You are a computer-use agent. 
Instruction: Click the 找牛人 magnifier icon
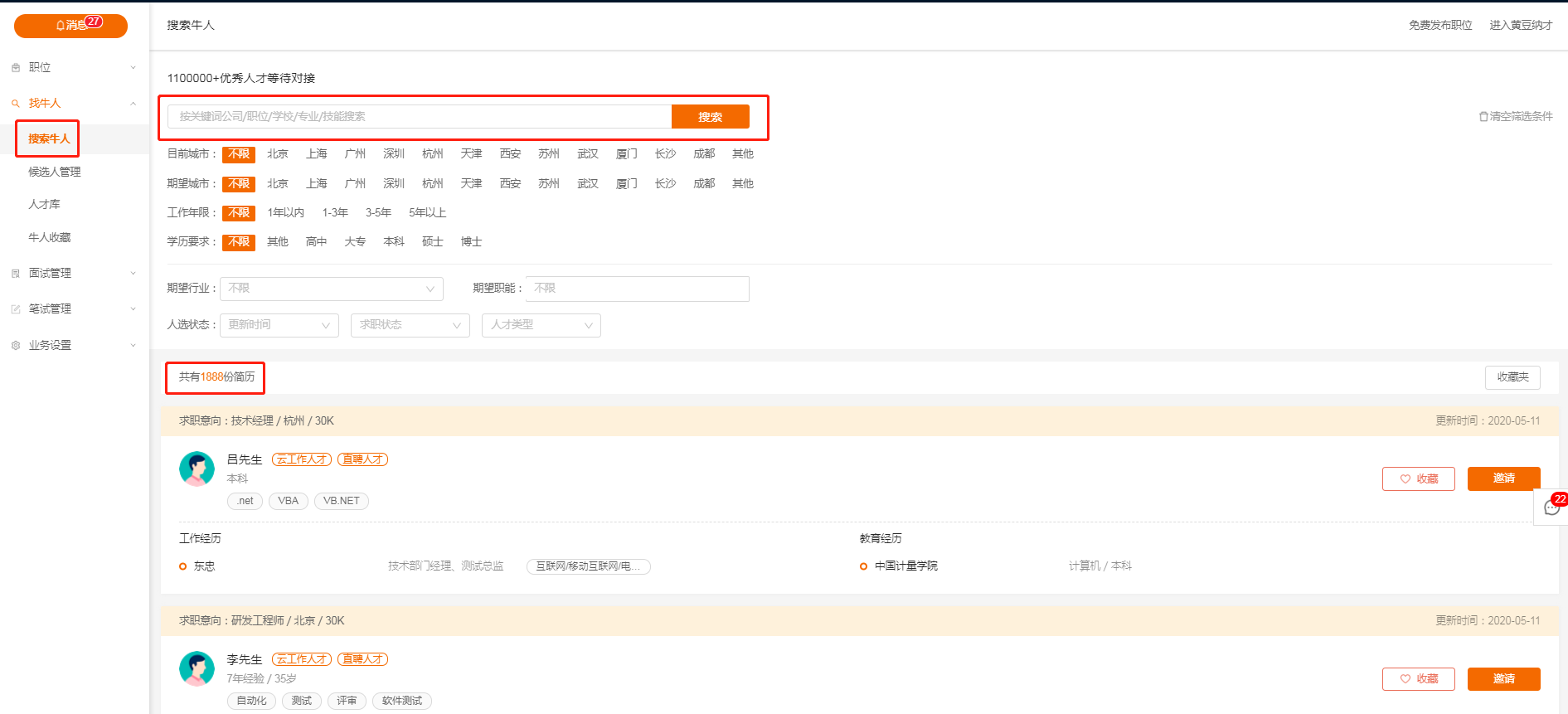click(x=16, y=104)
